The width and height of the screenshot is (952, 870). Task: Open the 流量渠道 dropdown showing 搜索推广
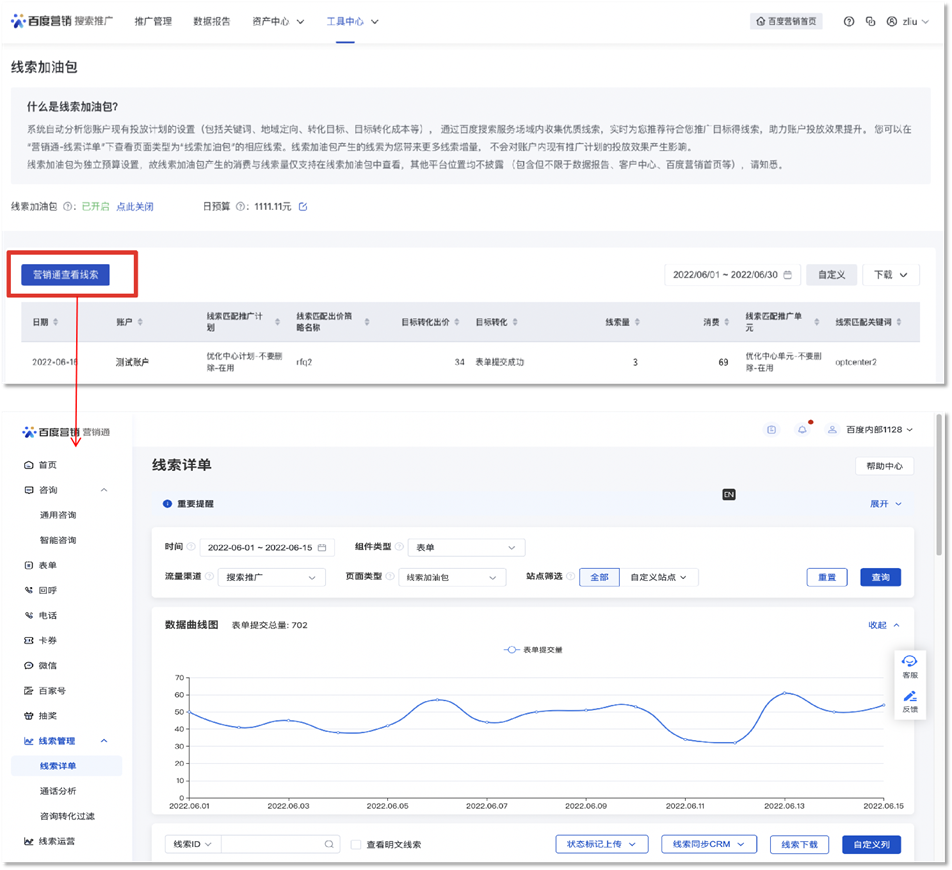pyautogui.click(x=272, y=577)
